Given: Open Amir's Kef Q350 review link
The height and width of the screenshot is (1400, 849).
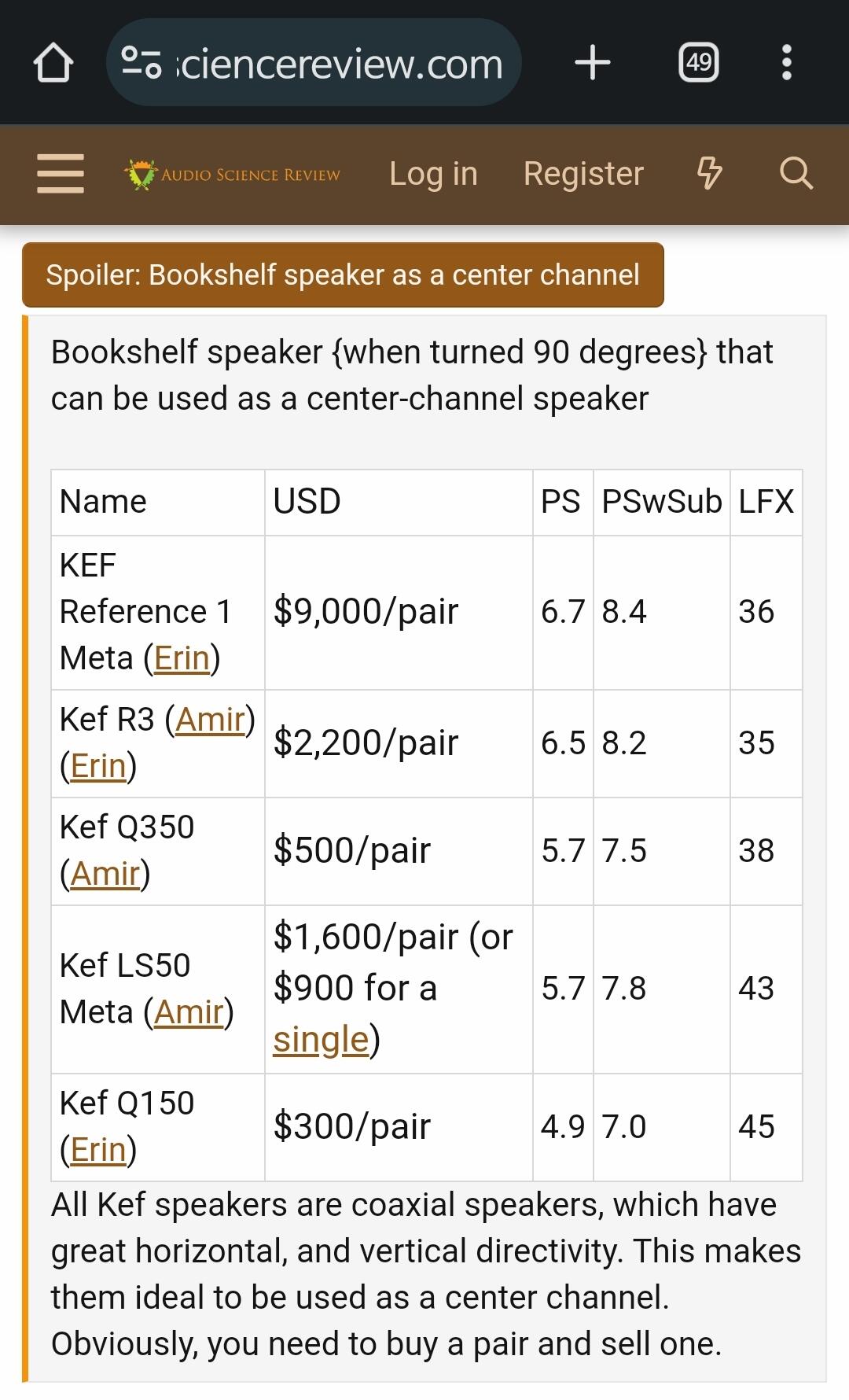Looking at the screenshot, I should click(x=105, y=874).
